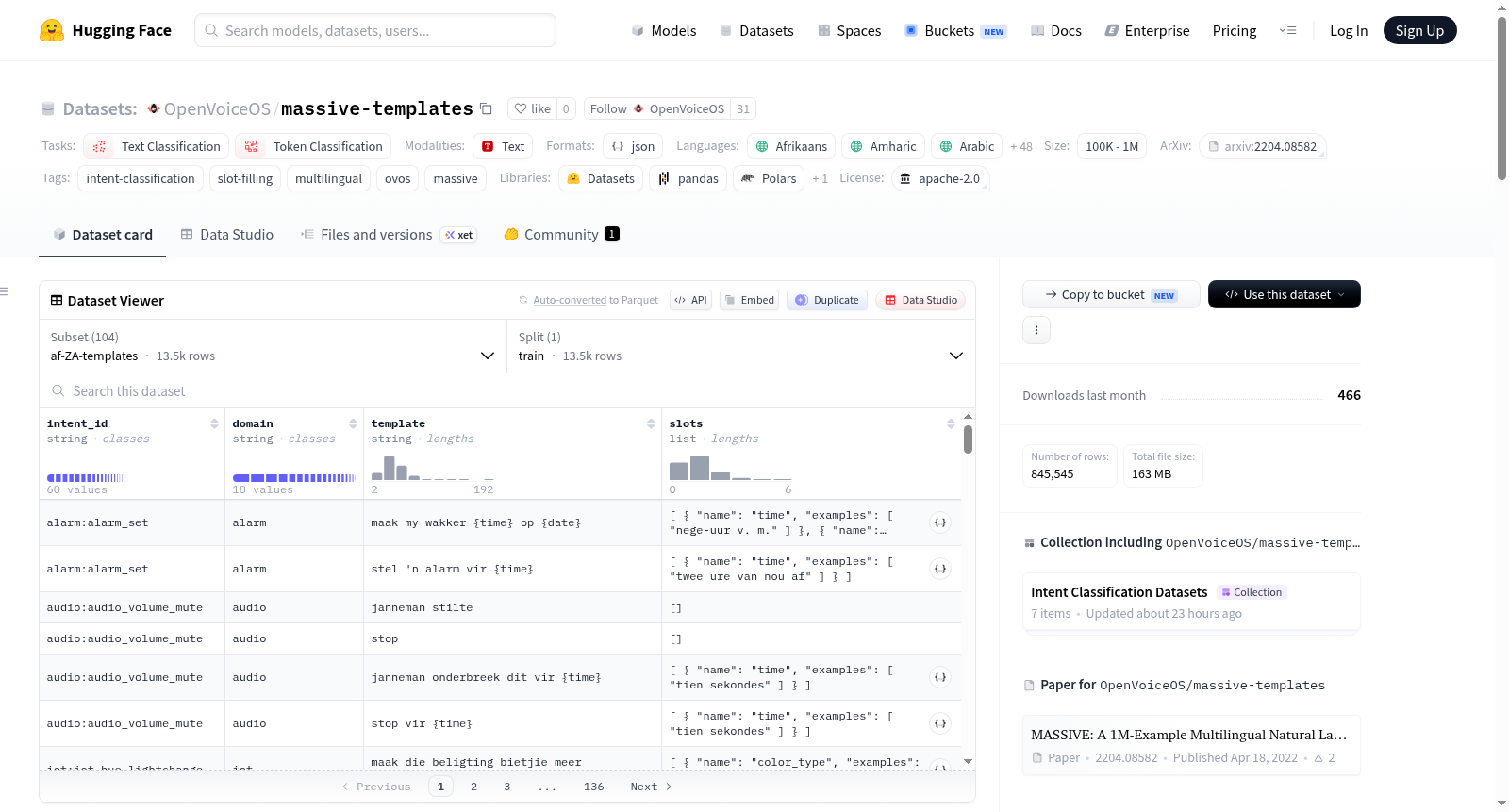Screen dimensions: 1509x812
Task: Go to page 2 of table
Action: [473, 787]
